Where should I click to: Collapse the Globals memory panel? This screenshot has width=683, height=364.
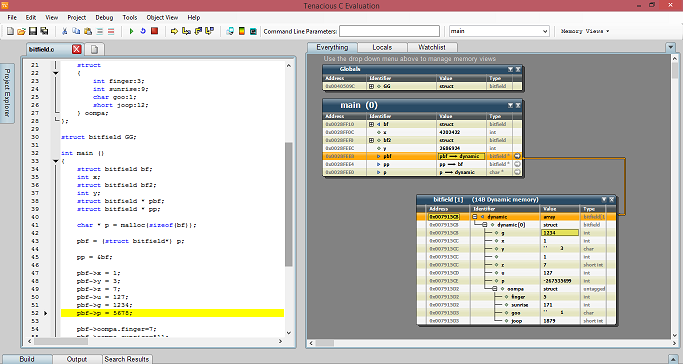[510, 69]
